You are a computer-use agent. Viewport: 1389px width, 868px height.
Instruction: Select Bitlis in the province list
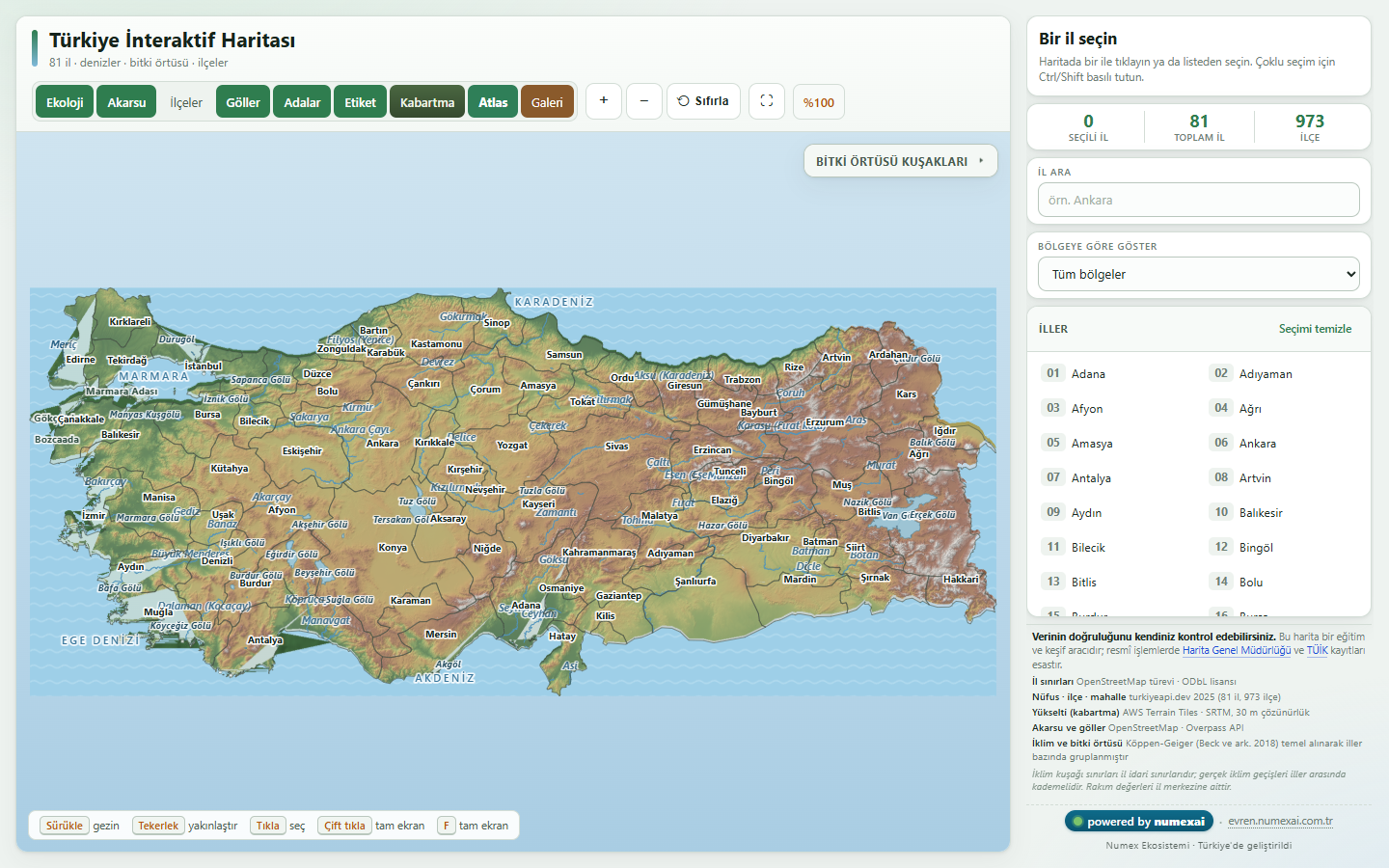pos(1115,582)
